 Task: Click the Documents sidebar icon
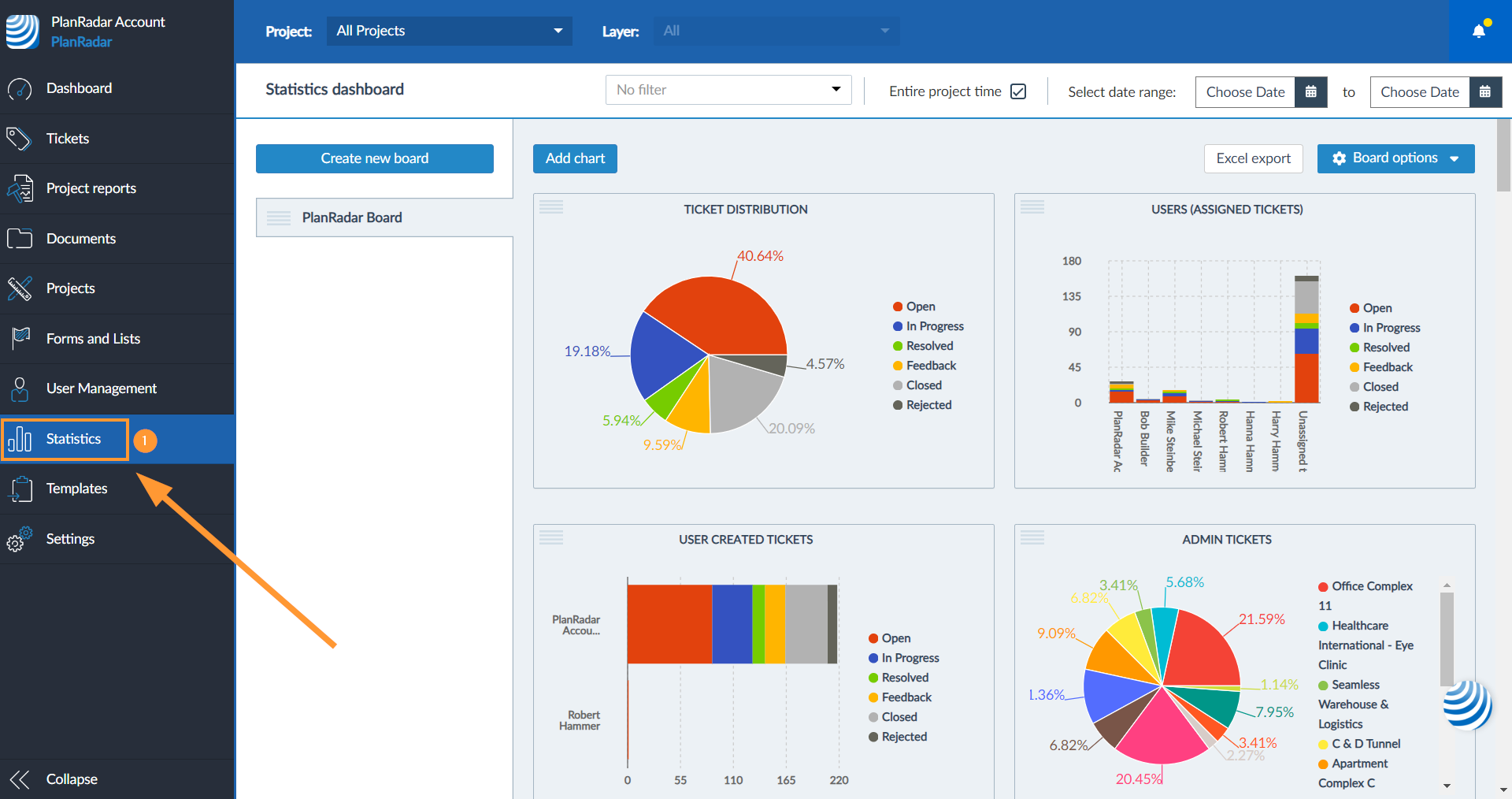pos(20,238)
